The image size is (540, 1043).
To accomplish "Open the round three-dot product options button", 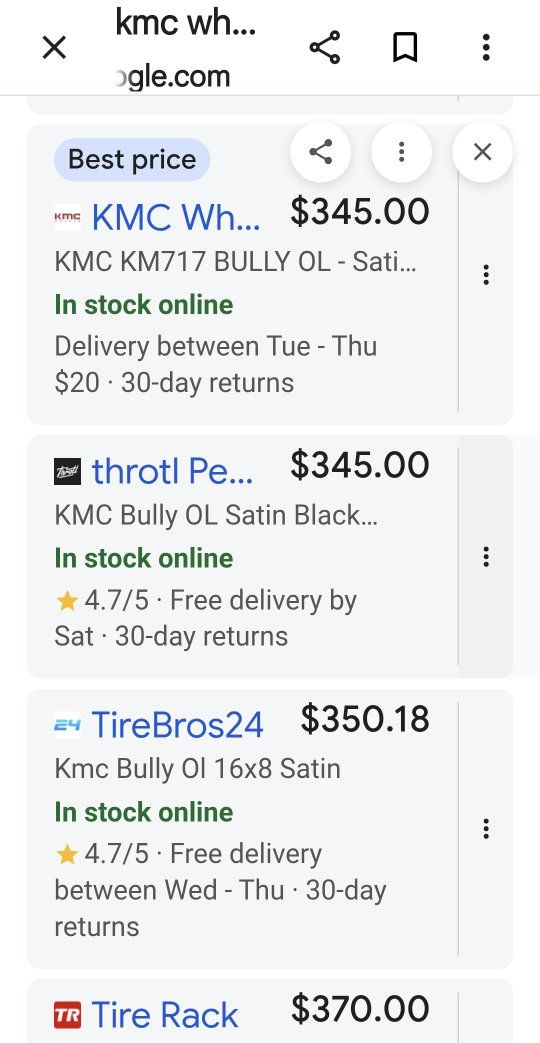I will point(401,152).
